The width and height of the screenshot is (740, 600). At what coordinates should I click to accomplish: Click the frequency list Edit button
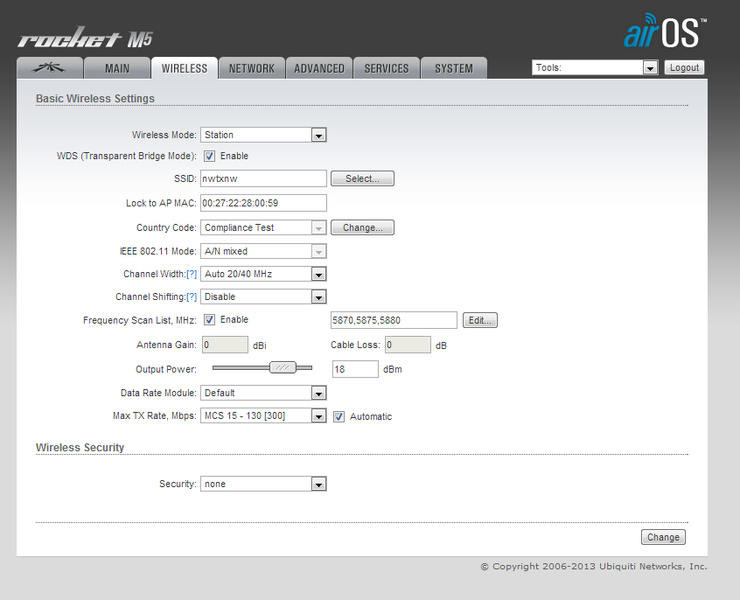[480, 320]
